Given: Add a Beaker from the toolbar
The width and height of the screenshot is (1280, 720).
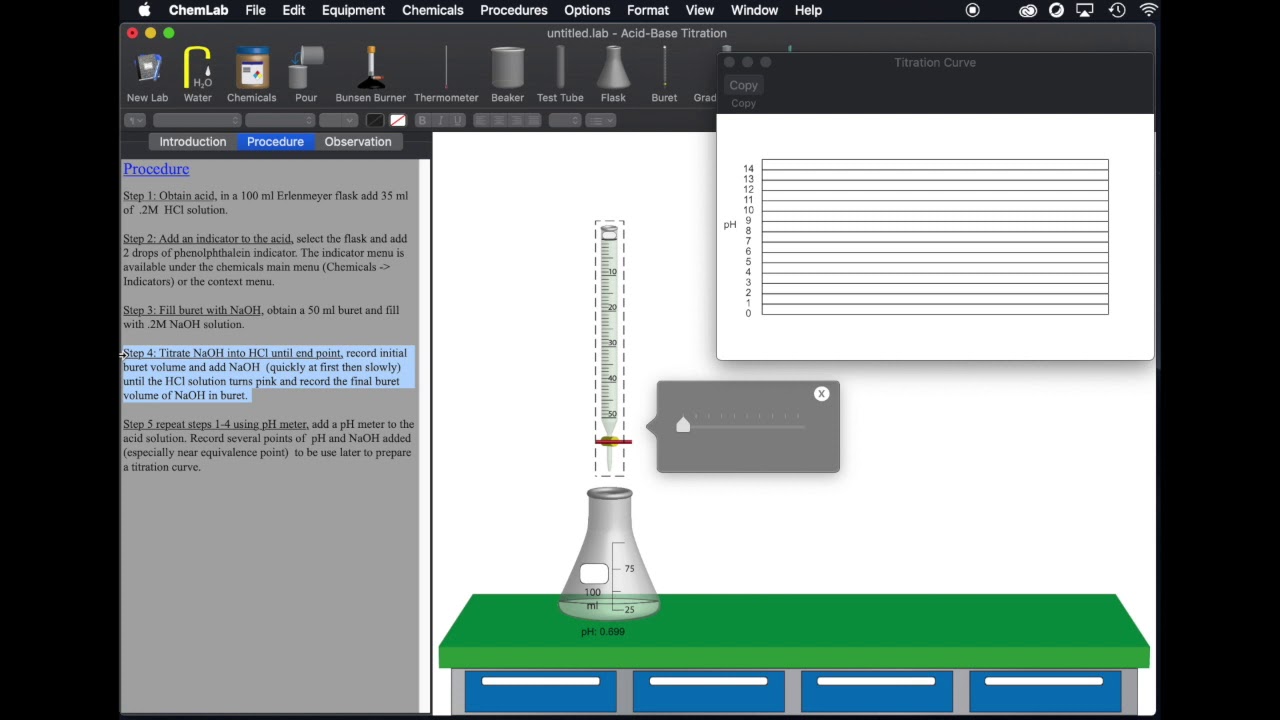Looking at the screenshot, I should [507, 75].
